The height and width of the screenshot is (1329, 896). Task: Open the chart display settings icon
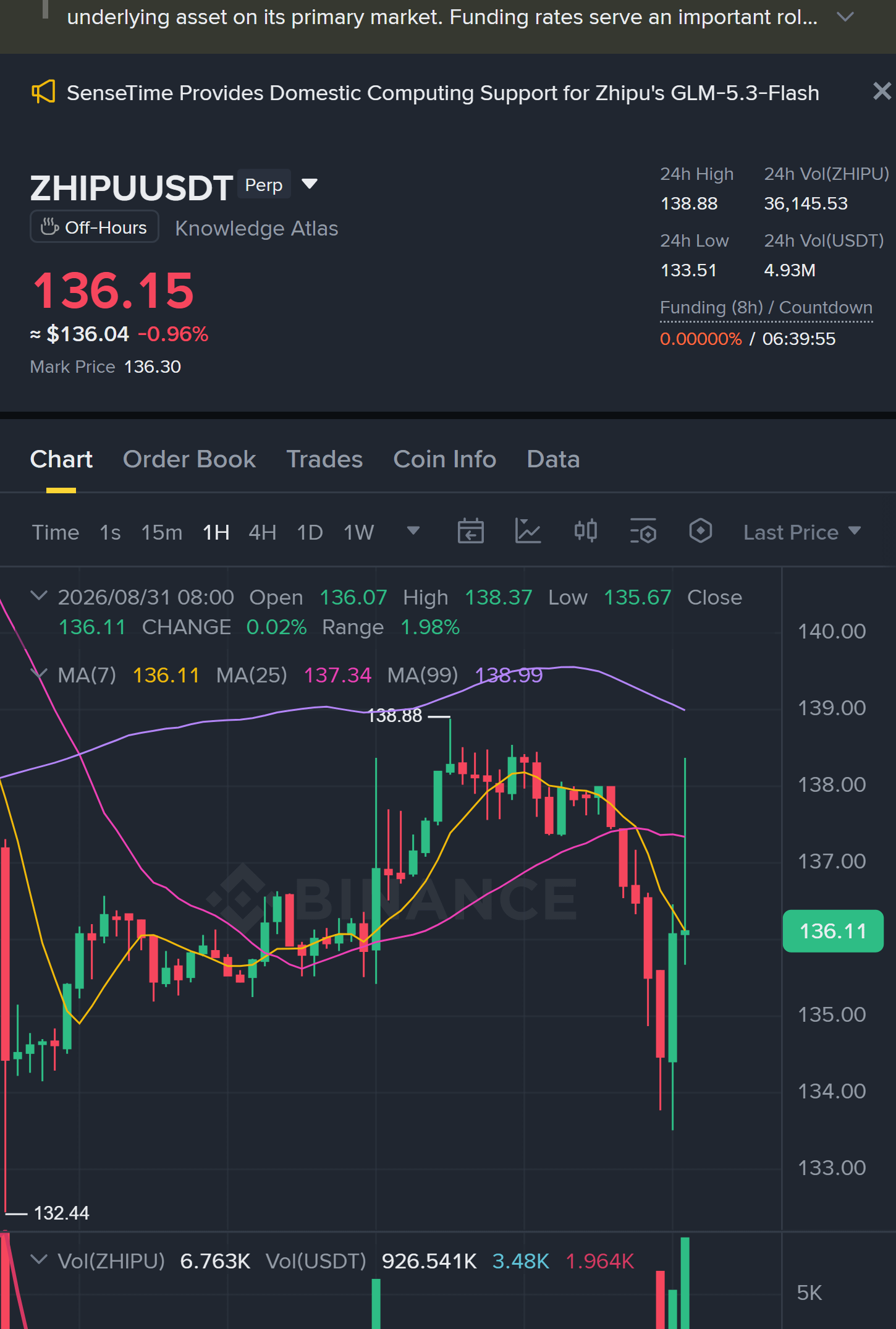pos(643,531)
